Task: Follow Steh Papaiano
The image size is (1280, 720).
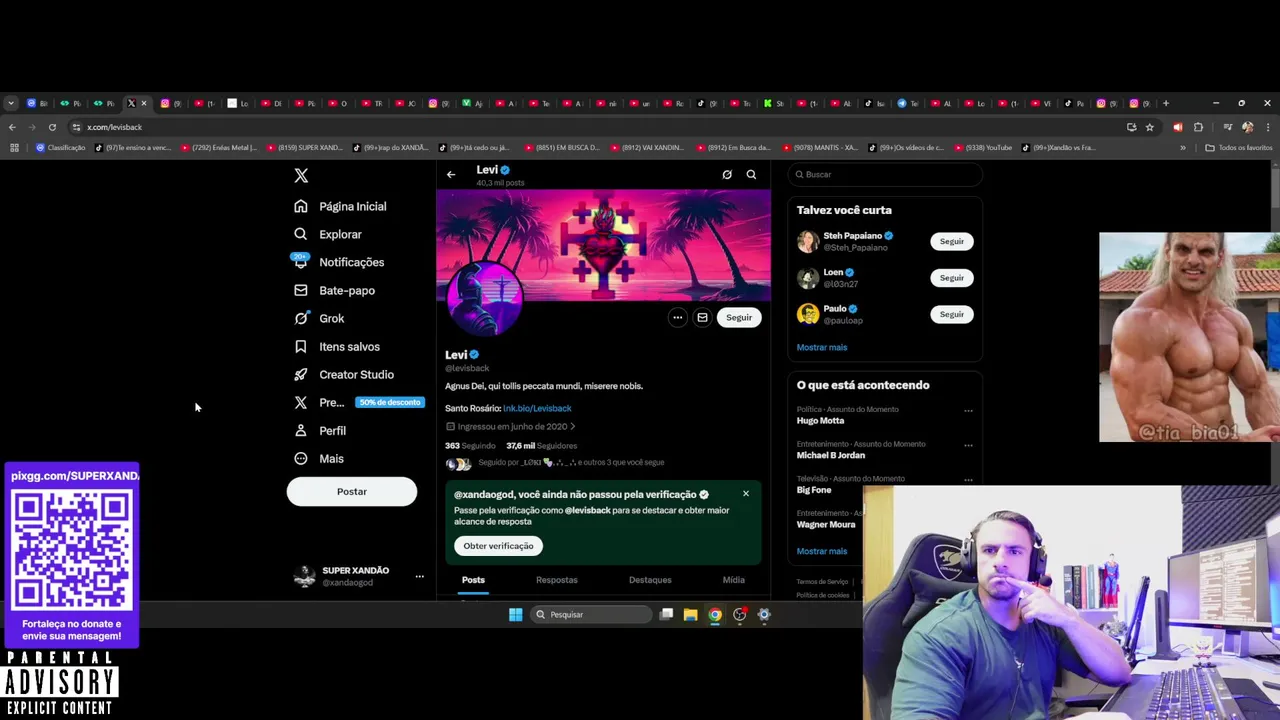Action: [x=952, y=241]
